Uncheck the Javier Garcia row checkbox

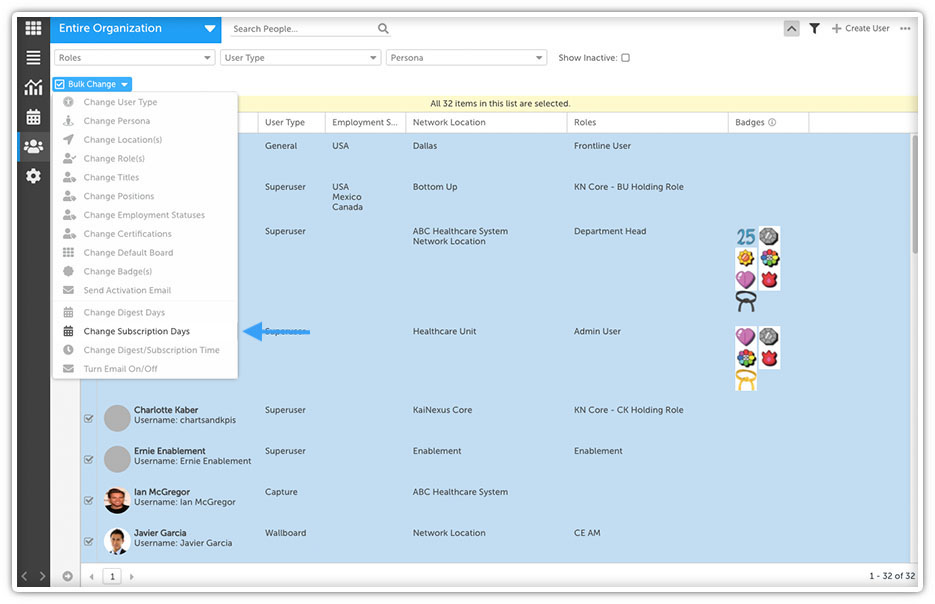[89, 542]
